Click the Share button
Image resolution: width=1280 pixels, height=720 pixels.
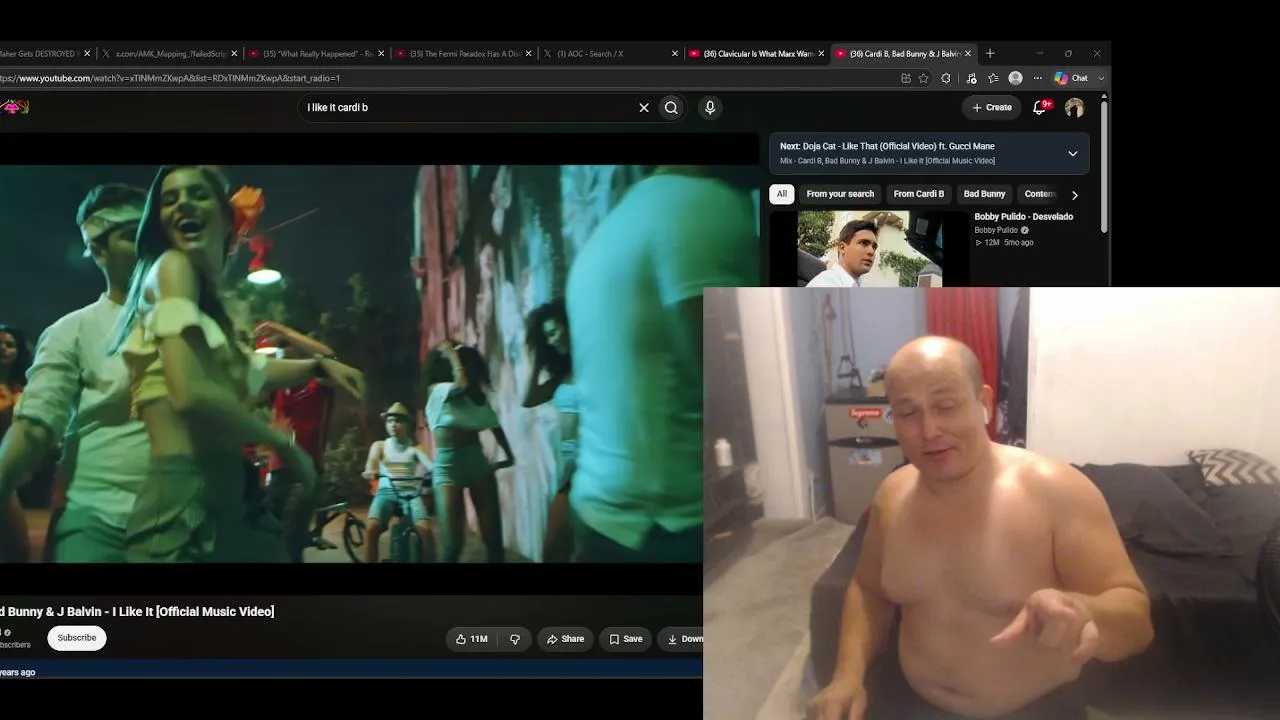tap(565, 639)
